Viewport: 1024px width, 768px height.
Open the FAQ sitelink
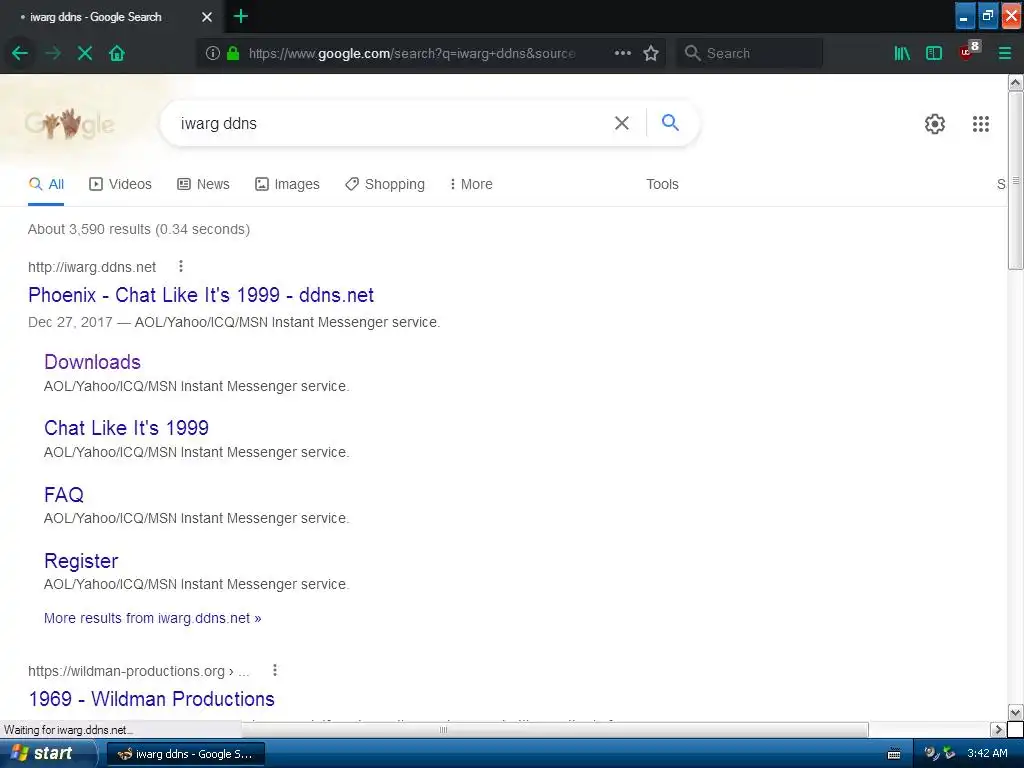[63, 494]
